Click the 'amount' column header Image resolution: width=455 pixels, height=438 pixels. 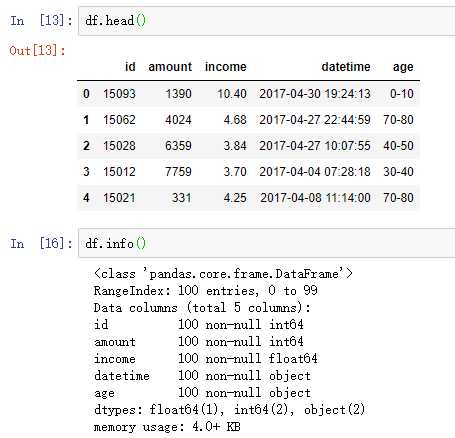coord(170,67)
